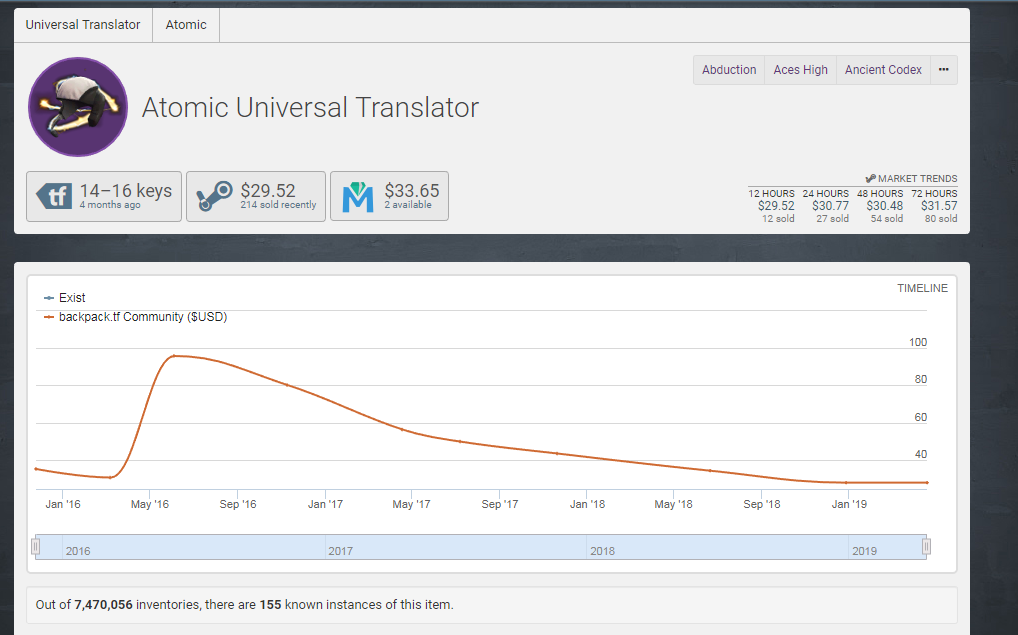The height and width of the screenshot is (635, 1018).
Task: Grab the right range slider handle
Action: 926,547
